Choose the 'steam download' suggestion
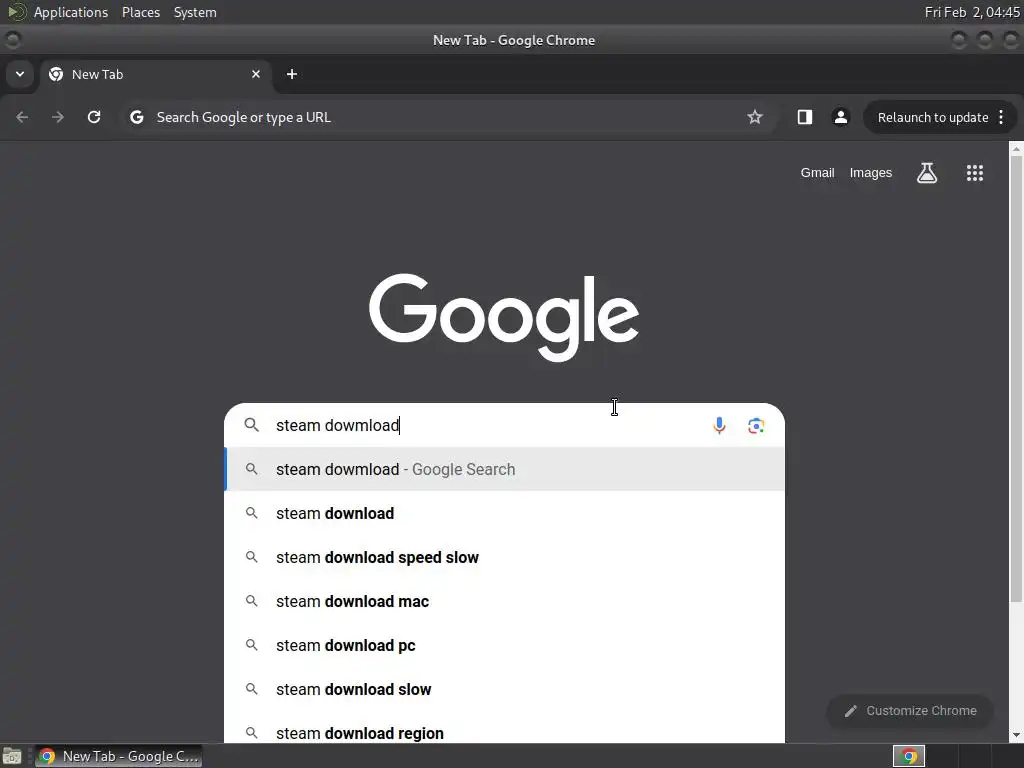Image resolution: width=1024 pixels, height=768 pixels. [505, 513]
